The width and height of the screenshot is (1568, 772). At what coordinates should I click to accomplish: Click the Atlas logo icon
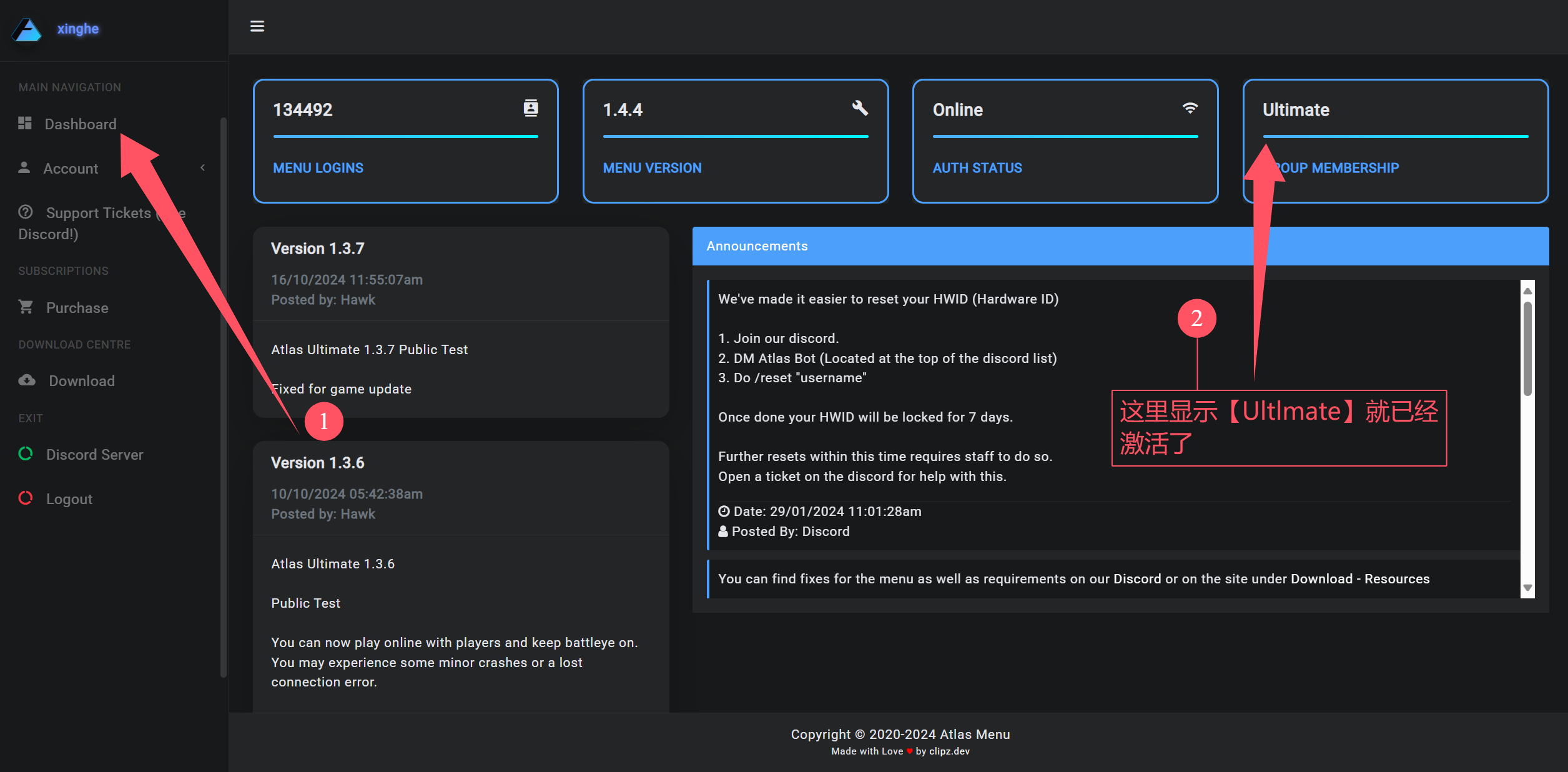27,29
